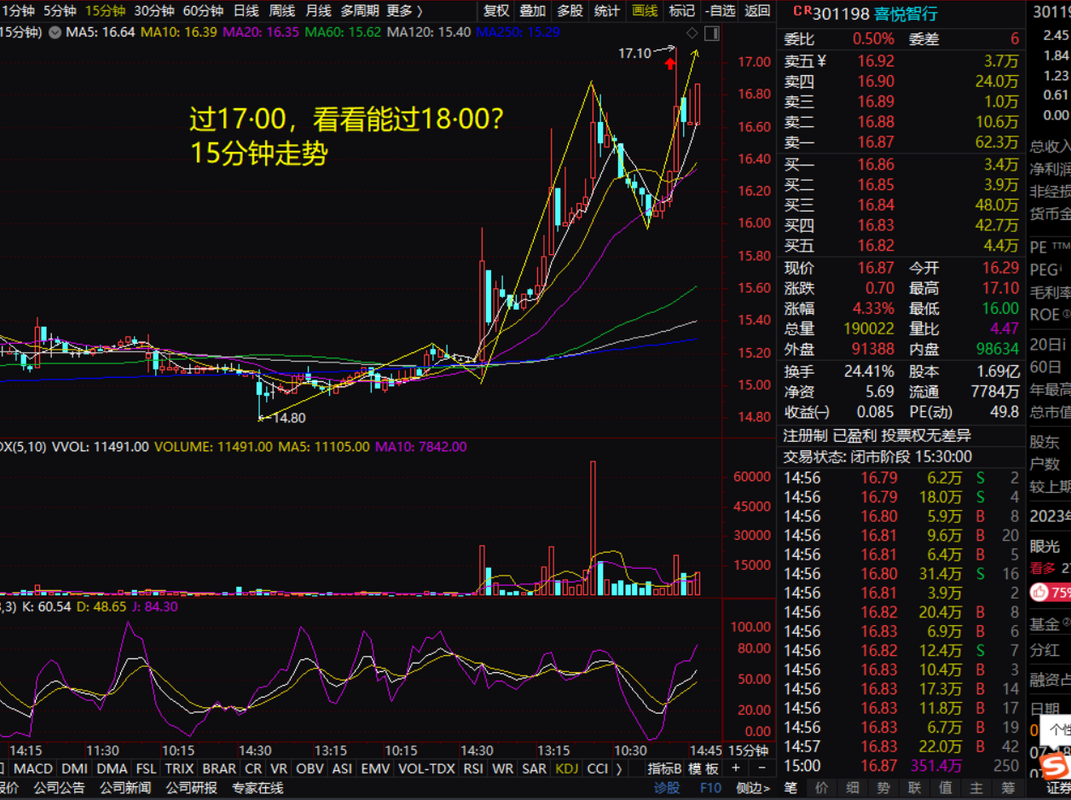1071x800 pixels.
Task: Expand the 更多 periods dropdown
Action: pos(404,11)
